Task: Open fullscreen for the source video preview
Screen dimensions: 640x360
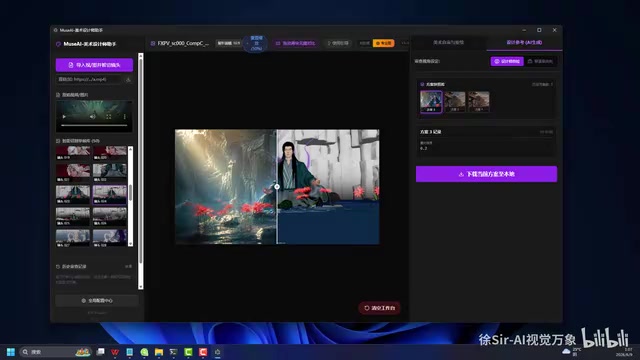Action: [109, 117]
